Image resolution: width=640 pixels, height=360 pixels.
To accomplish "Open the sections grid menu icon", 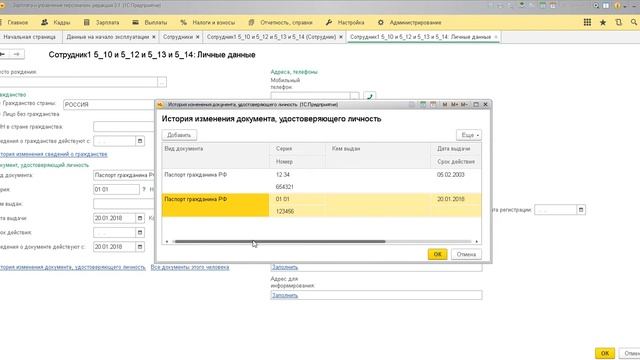I will [x=587, y=22].
